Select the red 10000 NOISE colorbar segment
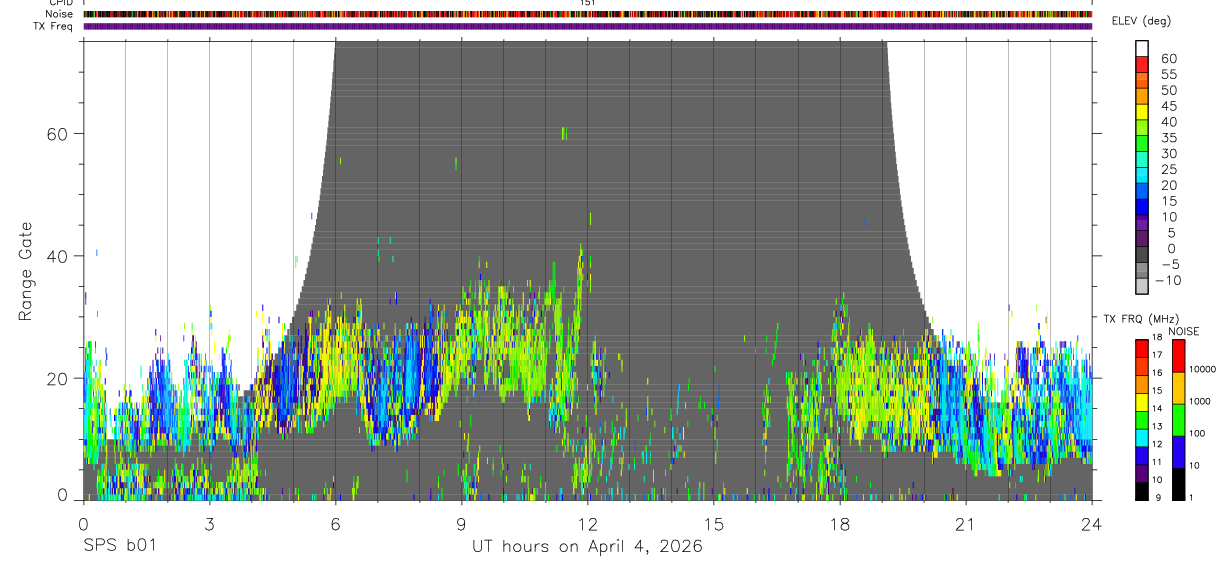Viewport: 1228px width, 567px height. coord(1179,356)
